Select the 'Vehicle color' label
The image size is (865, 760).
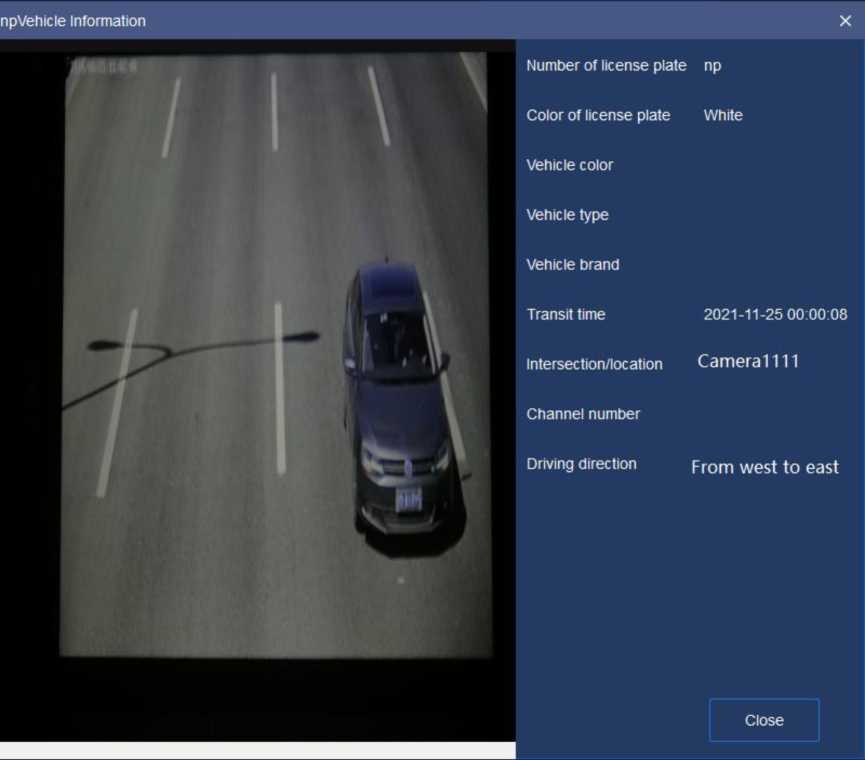click(x=570, y=165)
